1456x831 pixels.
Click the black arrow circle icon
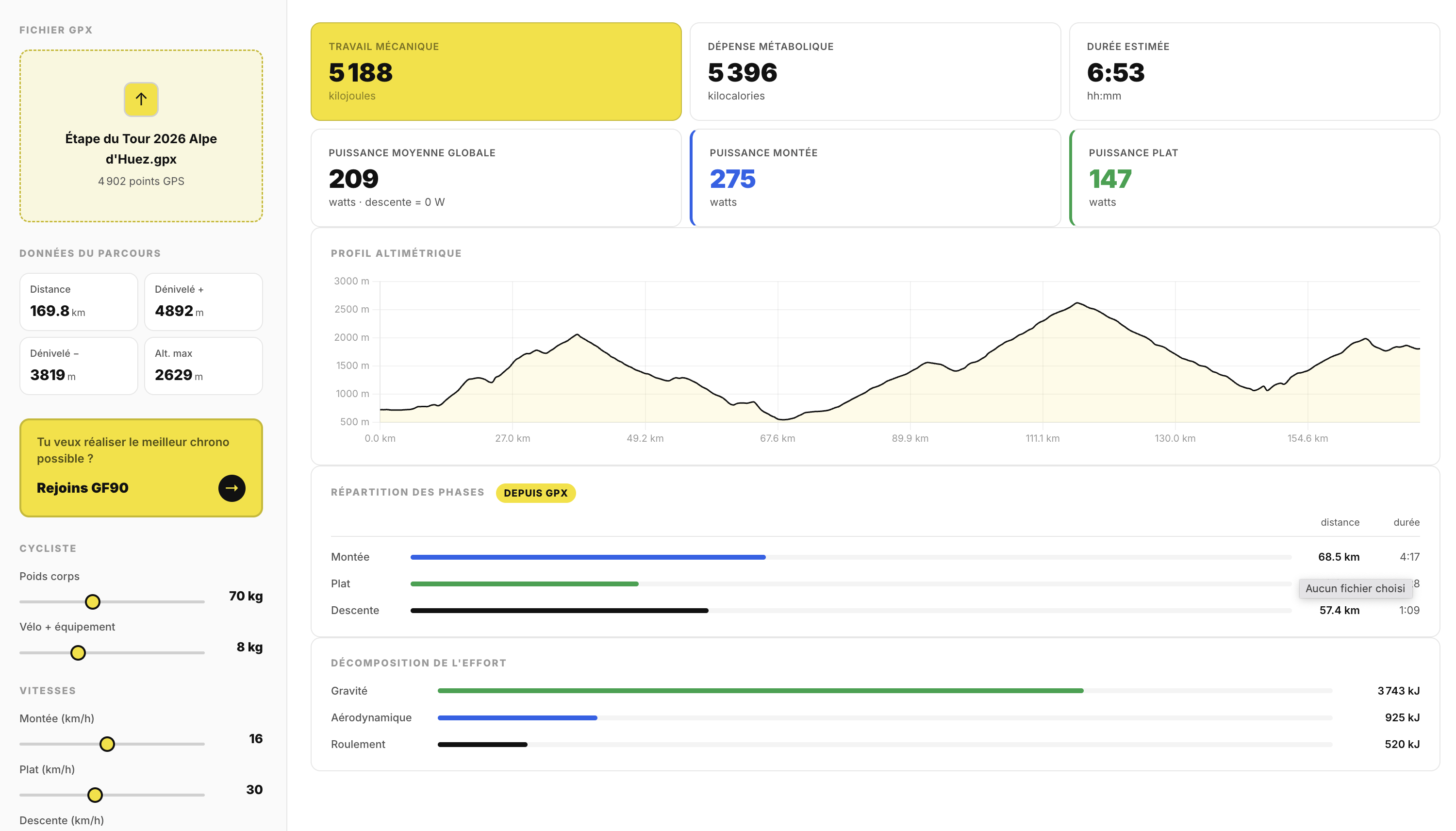click(232, 488)
